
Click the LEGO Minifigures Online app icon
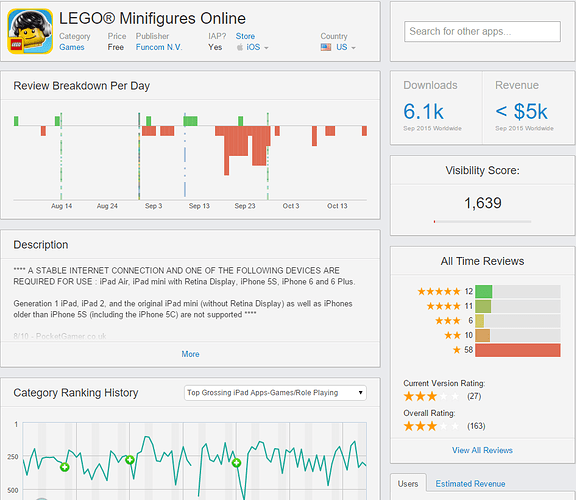(30, 31)
